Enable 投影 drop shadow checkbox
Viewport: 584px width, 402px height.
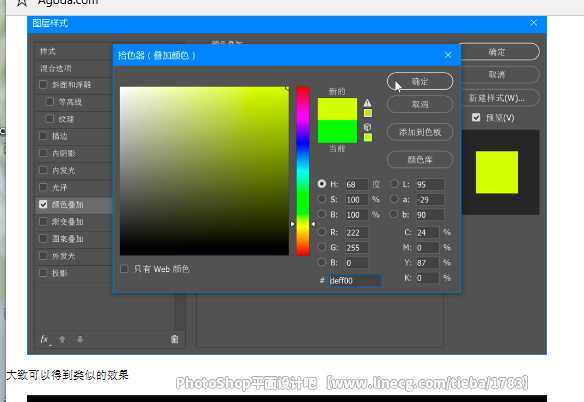[x=43, y=273]
